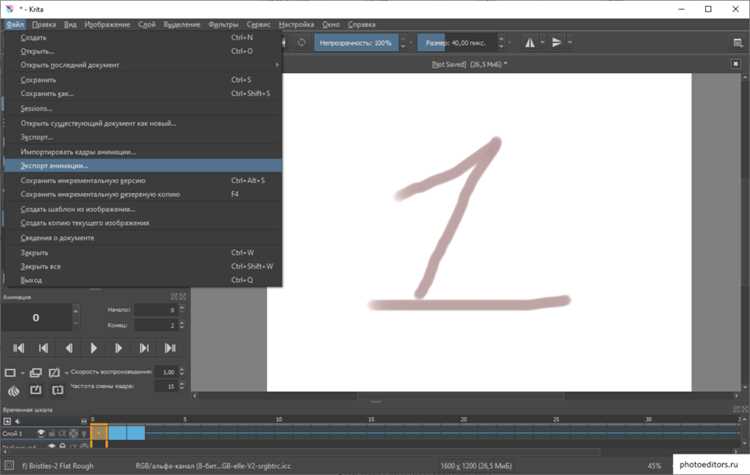
Task: Click the duplicate frame icon
Action: pos(36,373)
